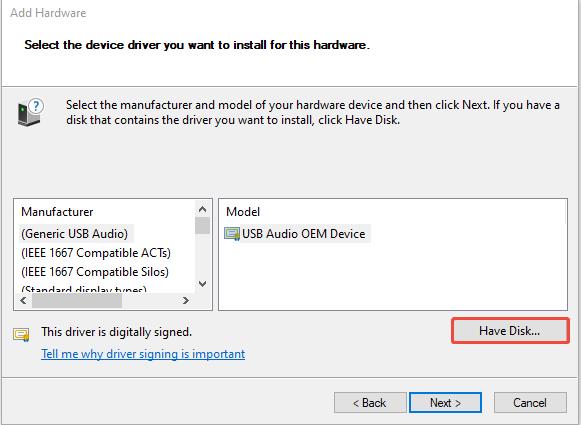This screenshot has width=581, height=425.
Task: Click the right arrow of the Manufacturer horizontal scrollbar
Action: (186, 300)
